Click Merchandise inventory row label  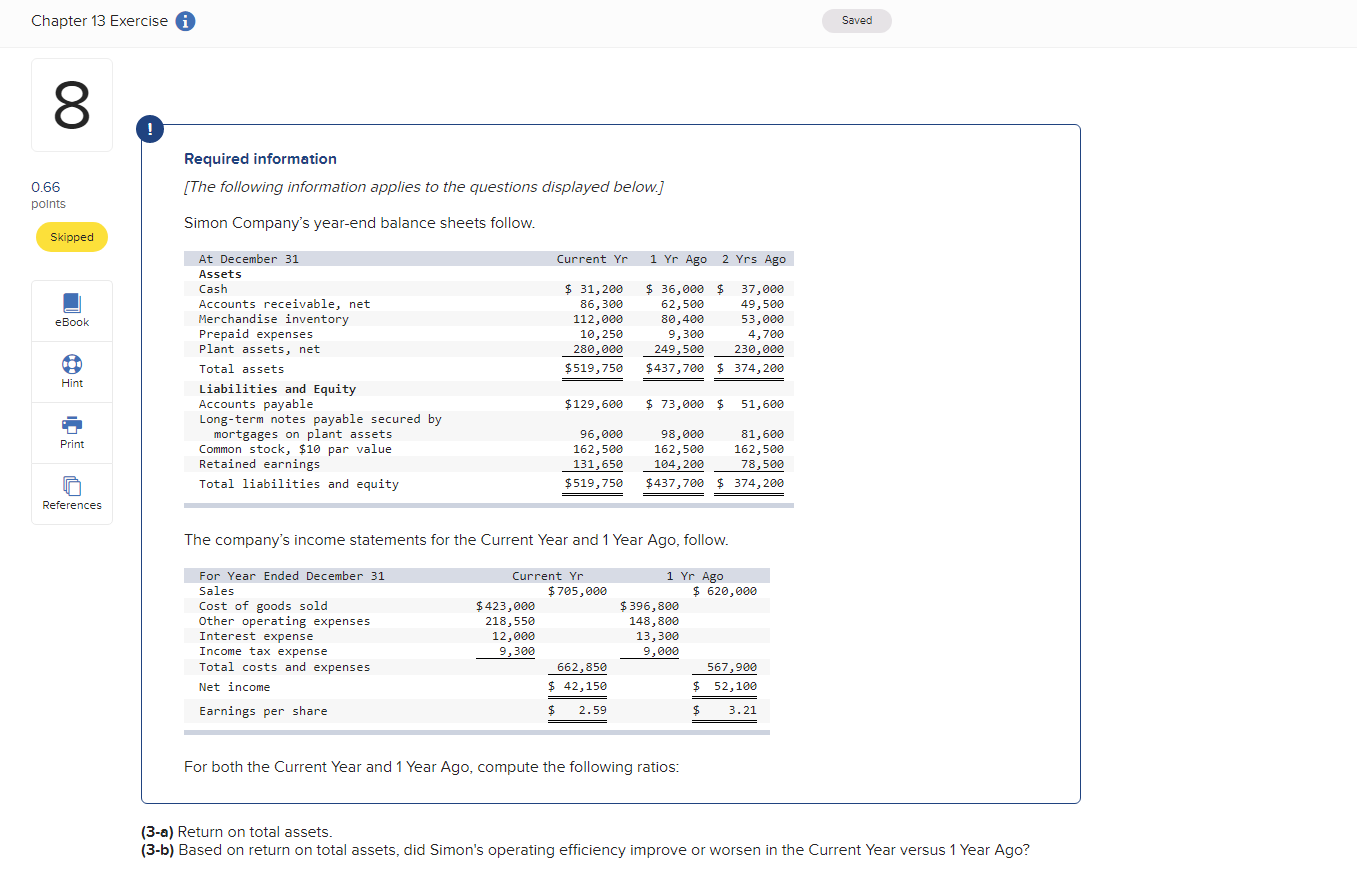click(x=274, y=319)
